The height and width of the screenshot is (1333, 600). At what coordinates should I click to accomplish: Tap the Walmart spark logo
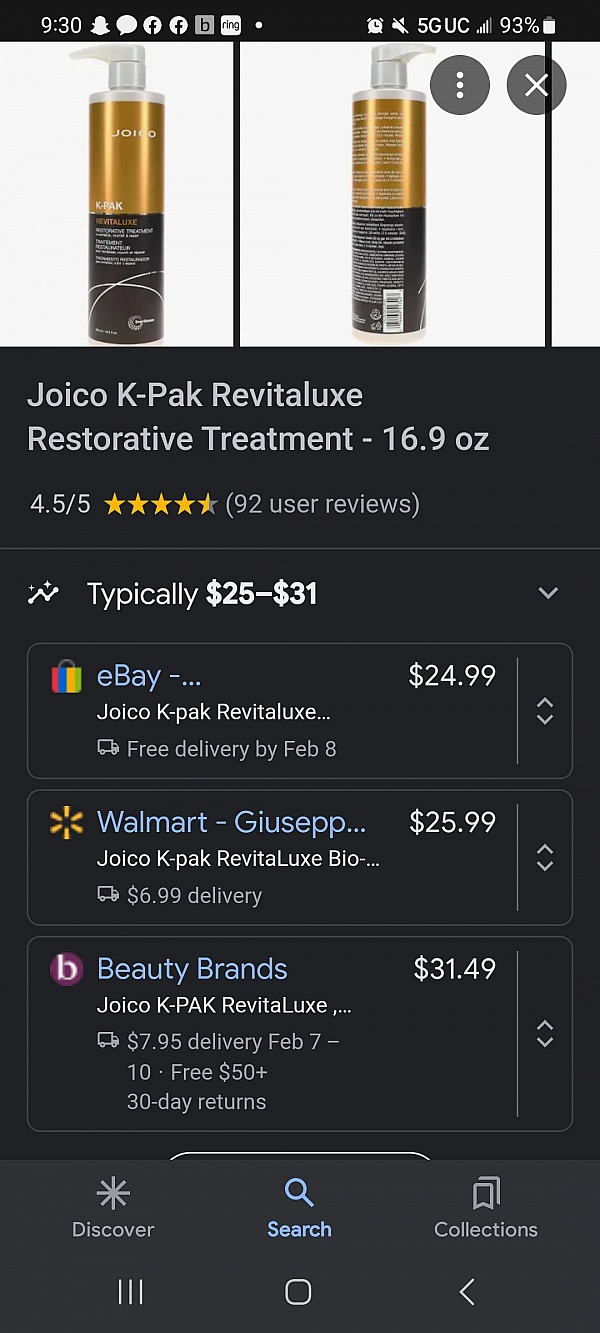[x=66, y=823]
